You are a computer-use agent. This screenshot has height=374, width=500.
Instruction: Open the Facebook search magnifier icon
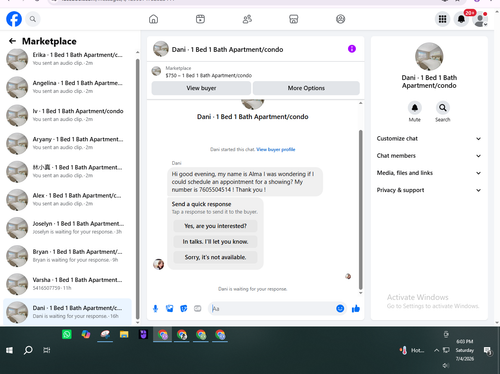tap(33, 19)
